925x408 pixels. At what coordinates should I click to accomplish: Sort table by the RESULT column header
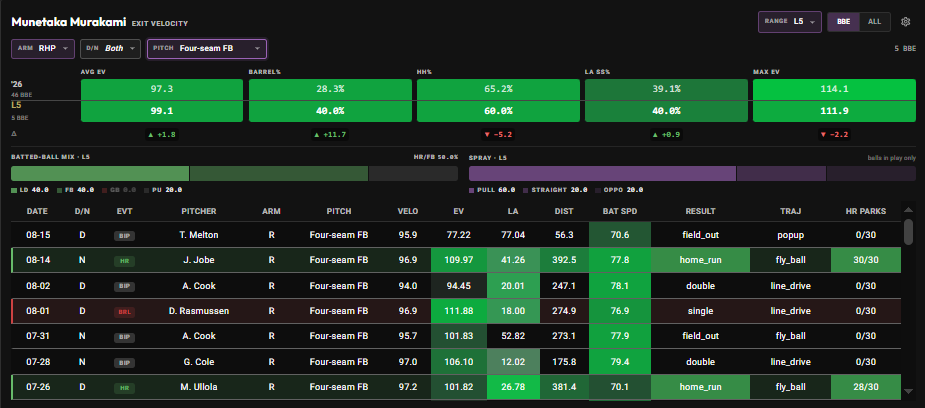700,211
